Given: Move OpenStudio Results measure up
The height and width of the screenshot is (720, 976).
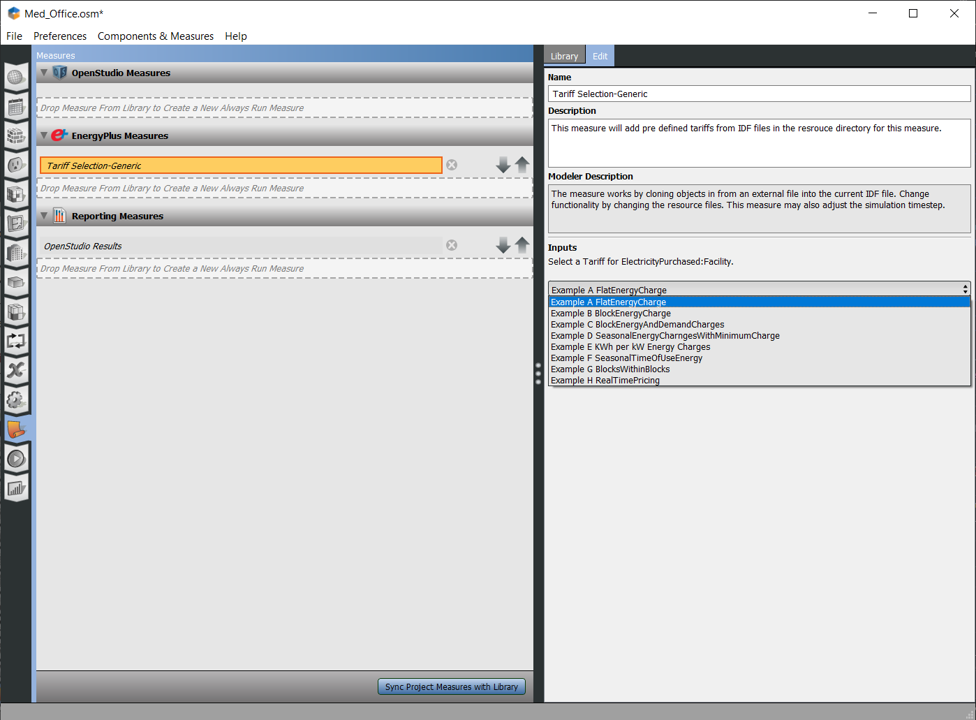Looking at the screenshot, I should point(522,245).
